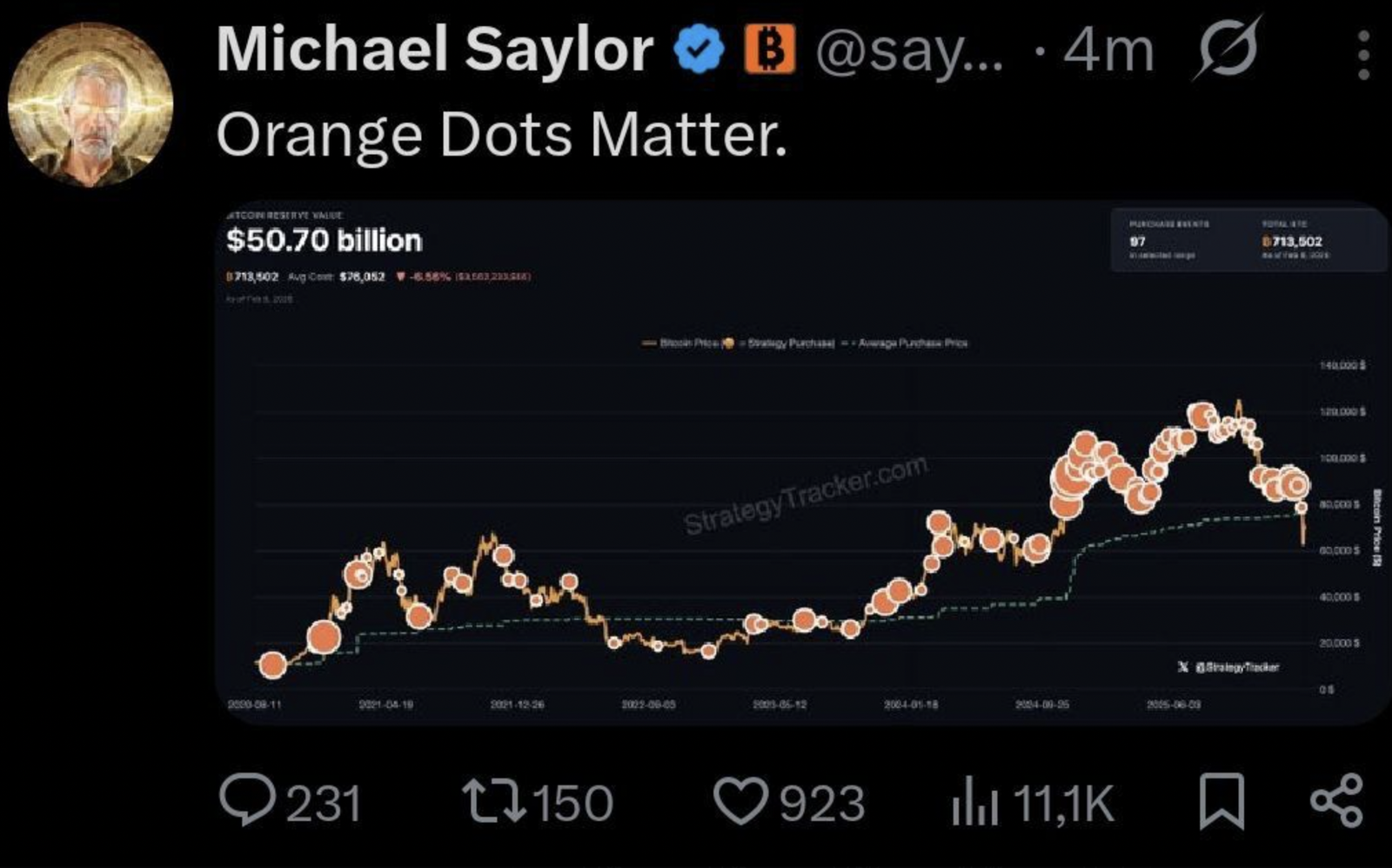Click the blue verified checkmark badge
Viewport: 1392px width, 868px height.
coord(699,50)
